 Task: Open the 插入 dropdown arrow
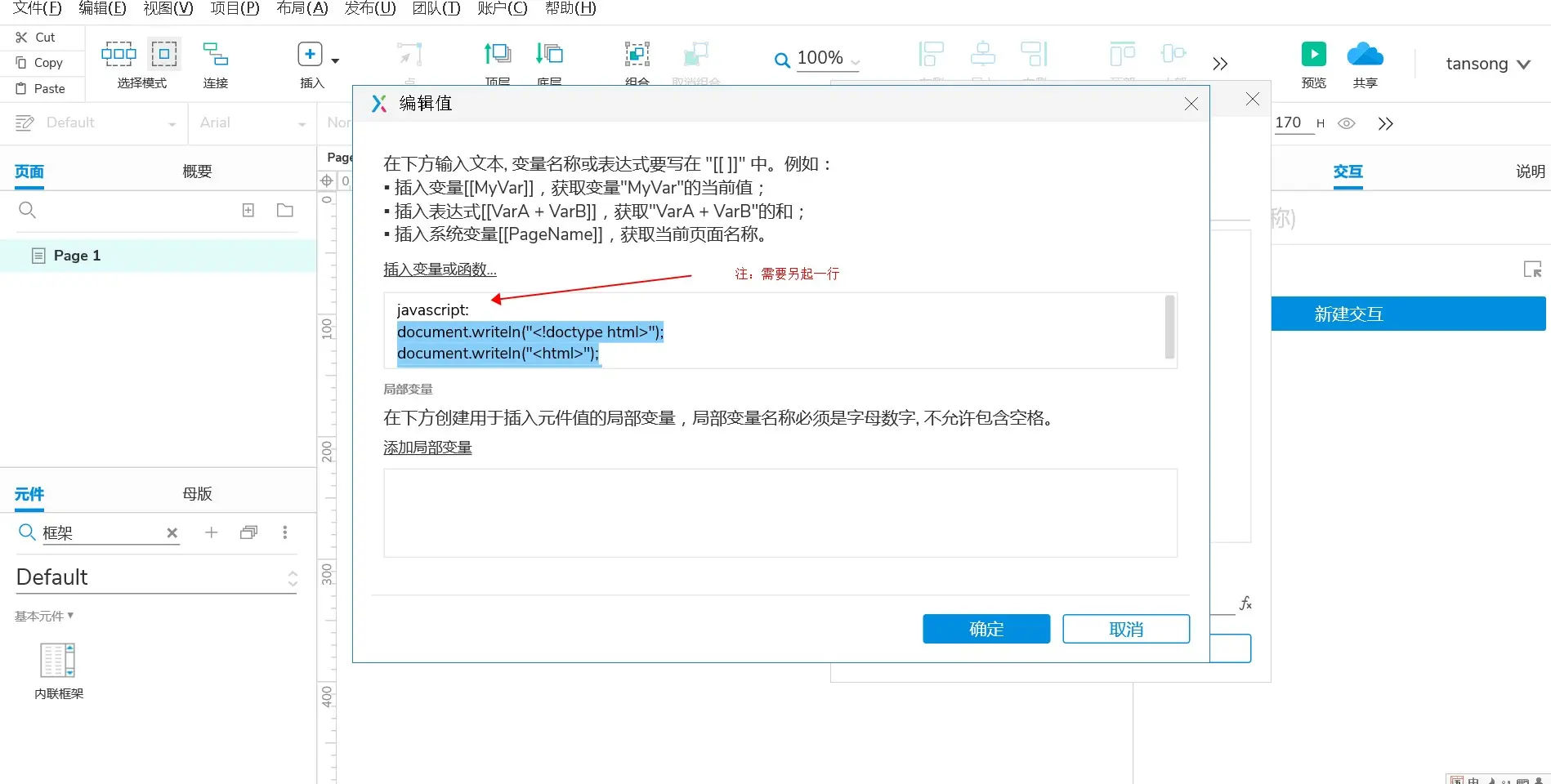[x=335, y=60]
